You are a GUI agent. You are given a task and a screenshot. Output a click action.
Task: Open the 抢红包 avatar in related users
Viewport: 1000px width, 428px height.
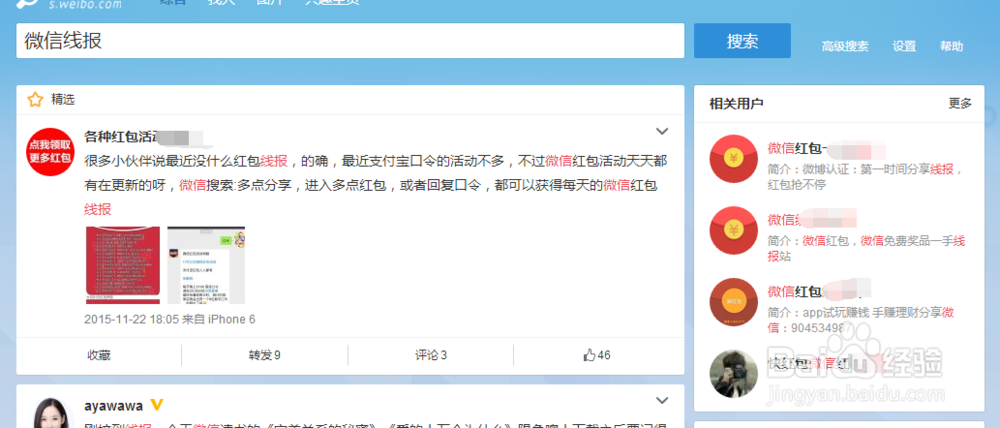pyautogui.click(x=733, y=302)
